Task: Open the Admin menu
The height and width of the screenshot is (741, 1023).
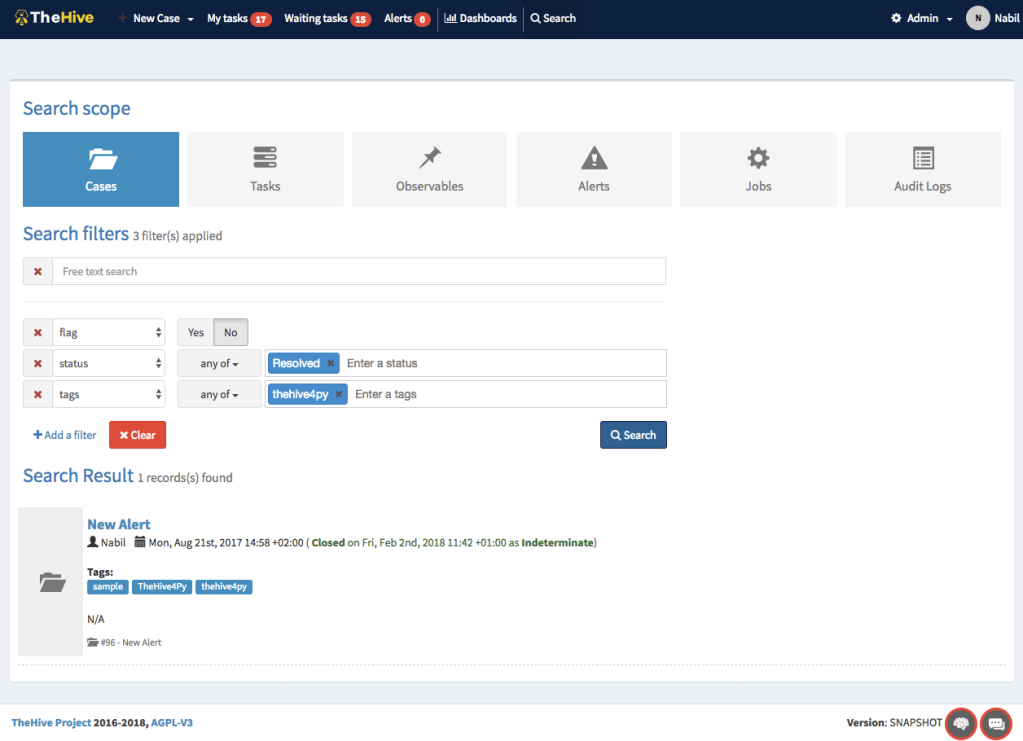Action: click(921, 18)
